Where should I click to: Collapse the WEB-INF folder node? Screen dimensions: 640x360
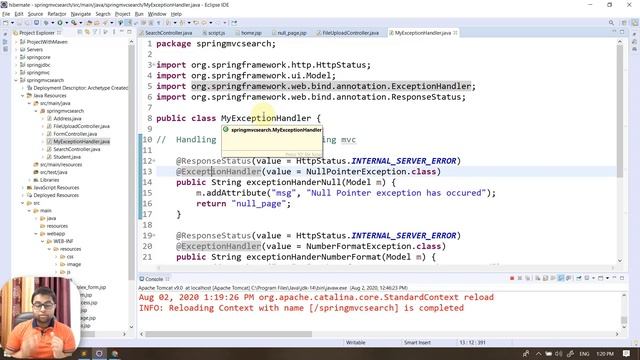coord(42,241)
